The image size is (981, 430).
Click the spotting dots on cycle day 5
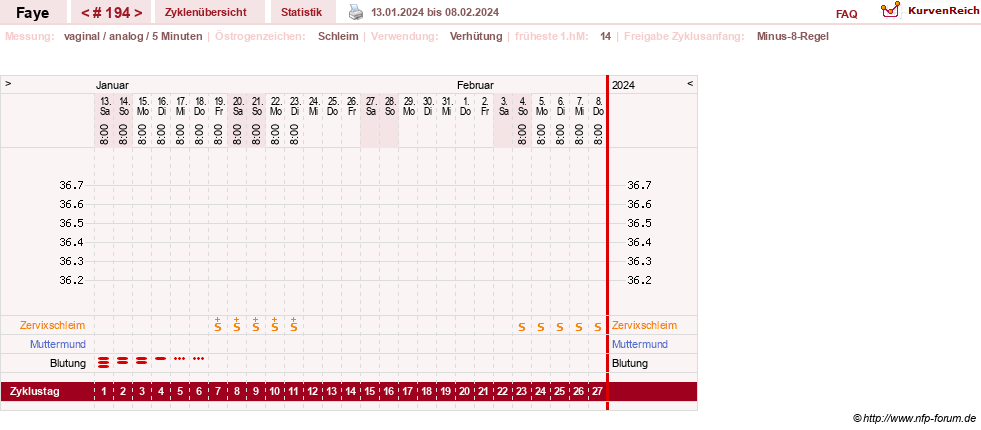(x=180, y=359)
